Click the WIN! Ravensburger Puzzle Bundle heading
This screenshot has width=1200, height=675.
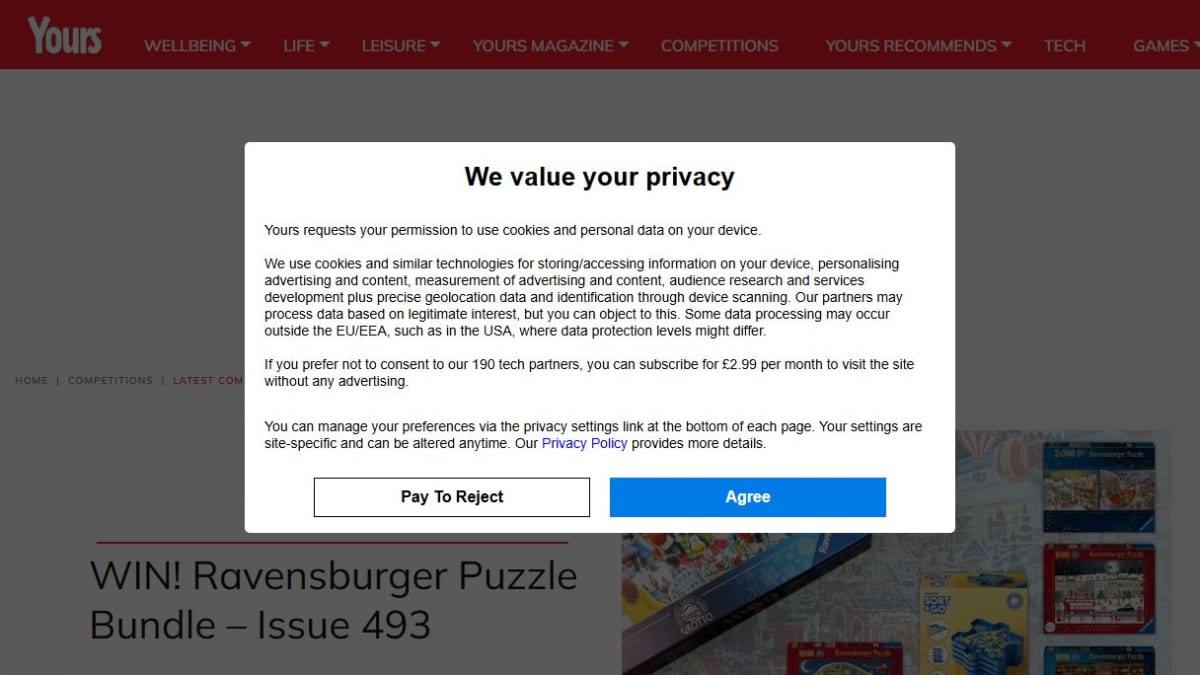point(334,600)
